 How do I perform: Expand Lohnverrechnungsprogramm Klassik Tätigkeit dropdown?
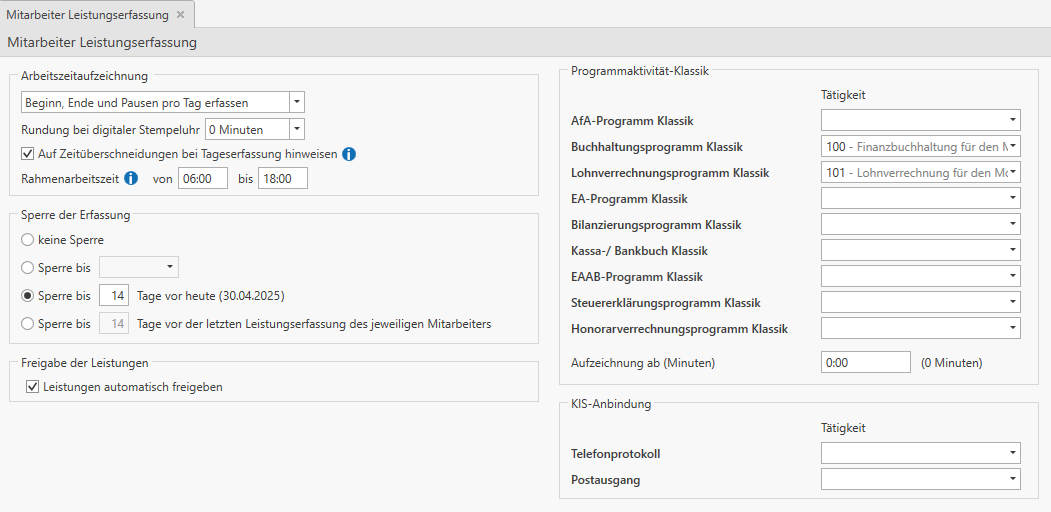pos(1013,173)
